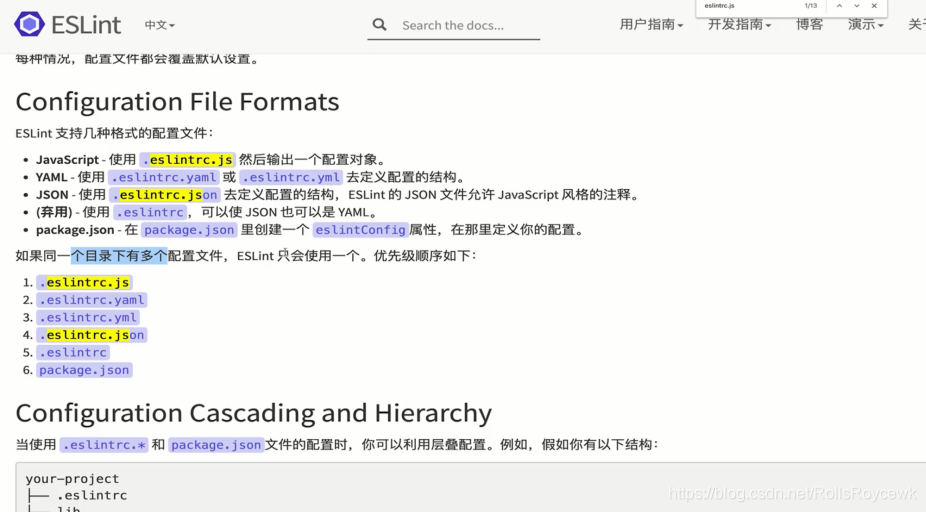
Task: Click the ESLint logo icon
Action: coord(30,24)
